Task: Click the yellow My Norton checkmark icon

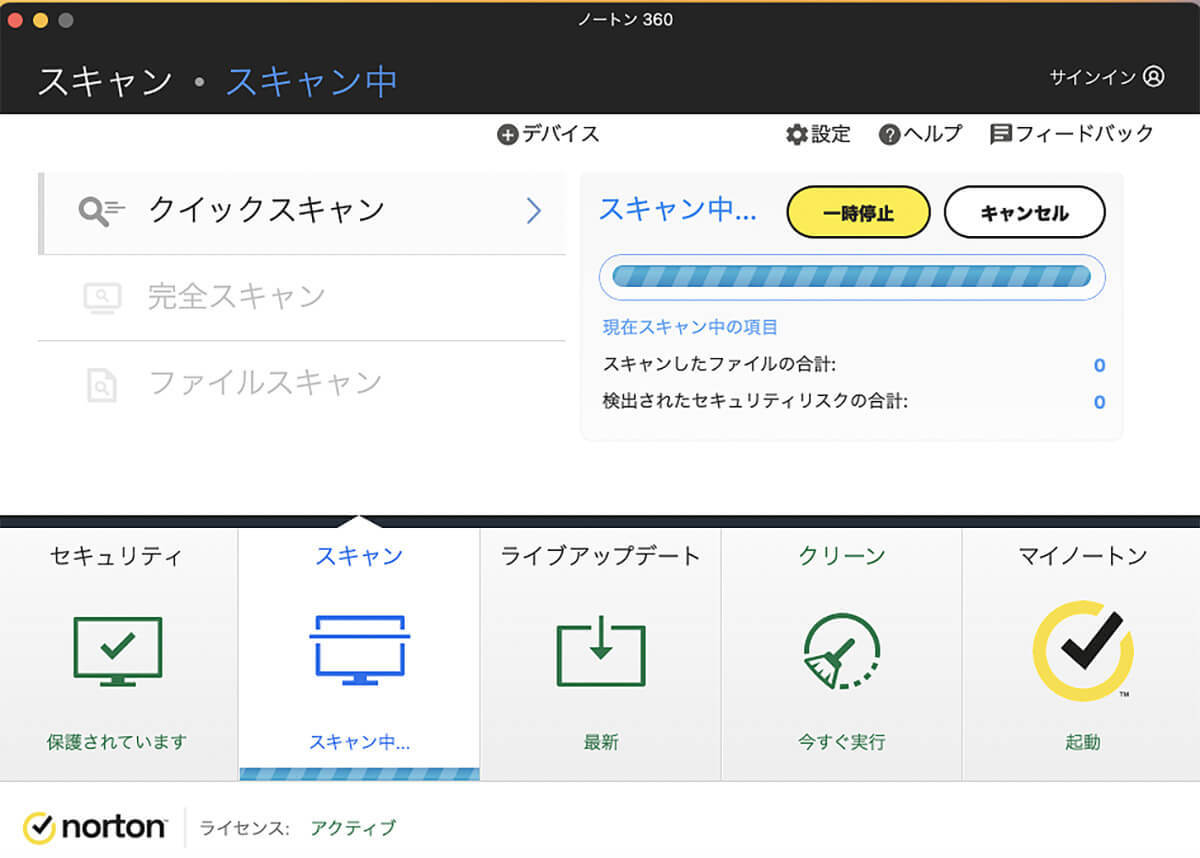Action: pyautogui.click(x=1083, y=650)
